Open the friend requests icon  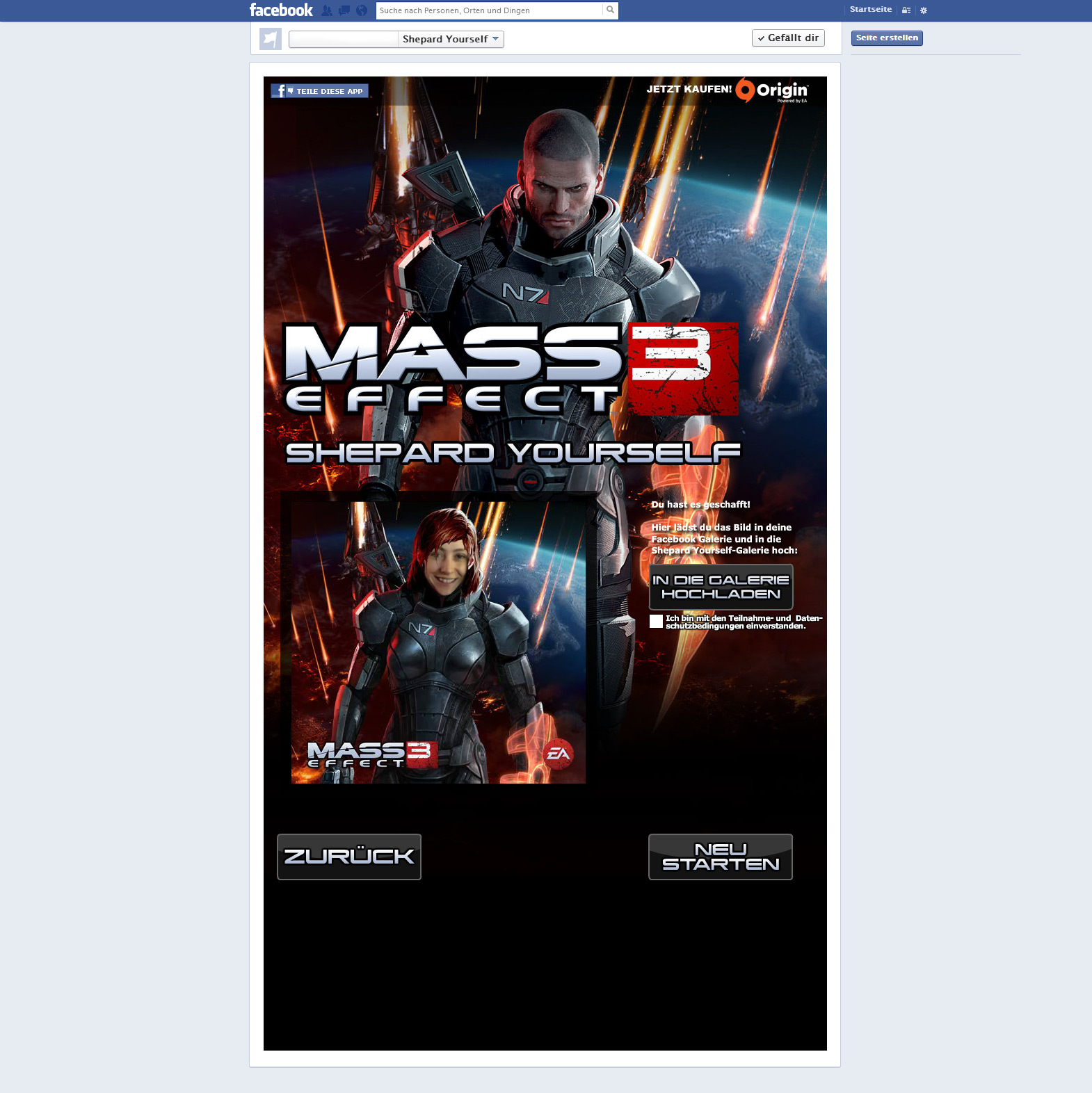327,10
